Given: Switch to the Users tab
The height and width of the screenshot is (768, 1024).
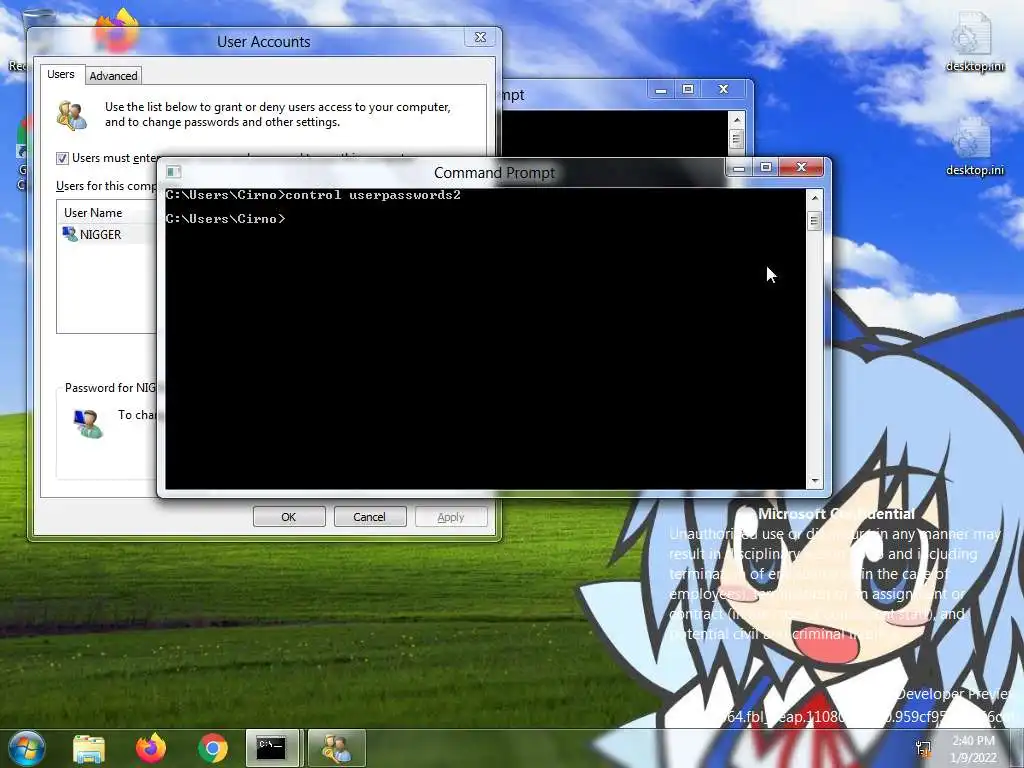Looking at the screenshot, I should (x=61, y=74).
